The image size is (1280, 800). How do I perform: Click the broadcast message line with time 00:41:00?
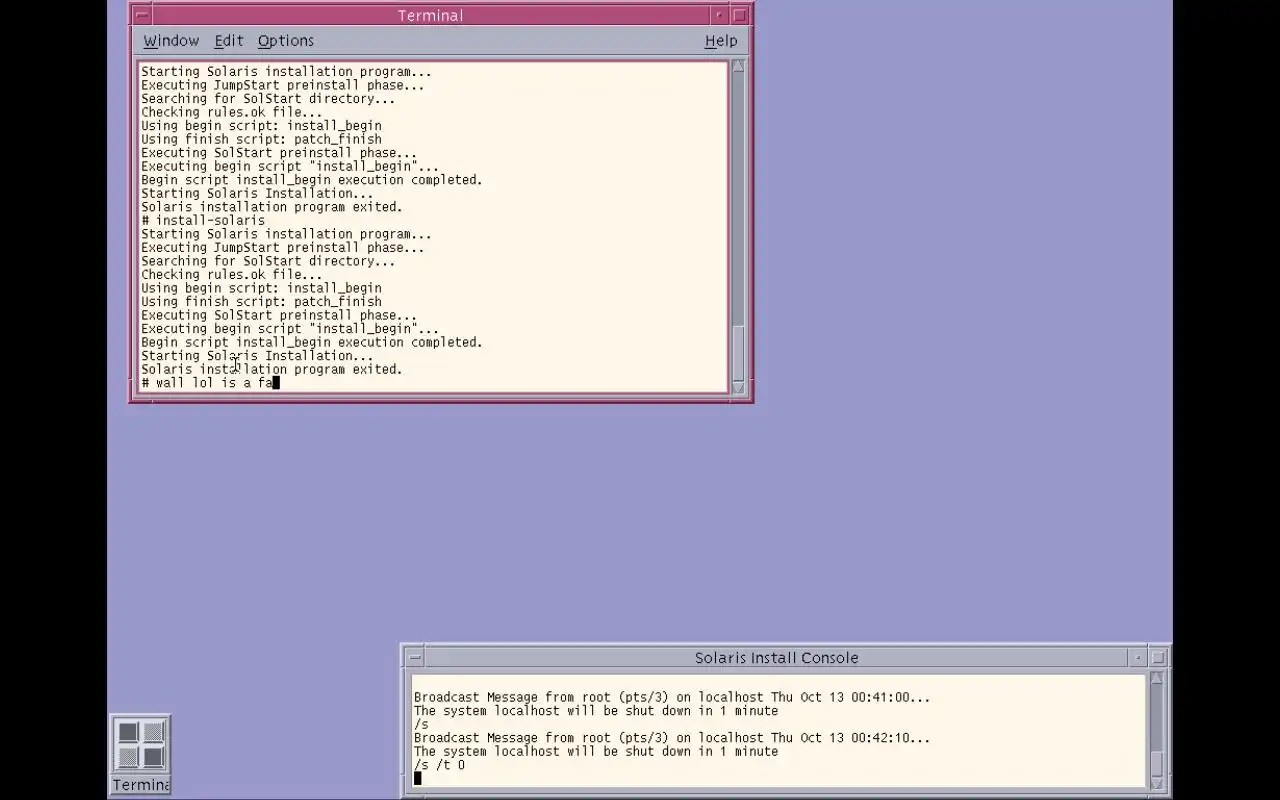672,698
